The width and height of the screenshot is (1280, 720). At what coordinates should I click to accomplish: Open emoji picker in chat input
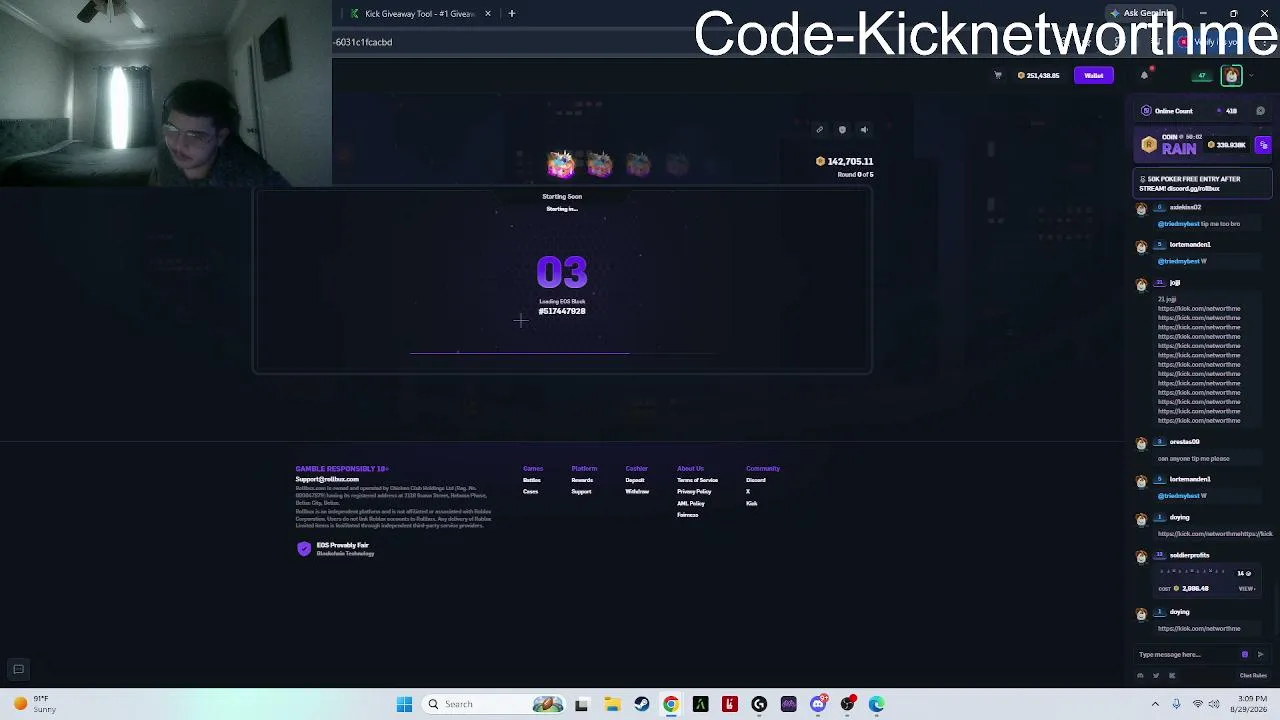click(x=1245, y=655)
